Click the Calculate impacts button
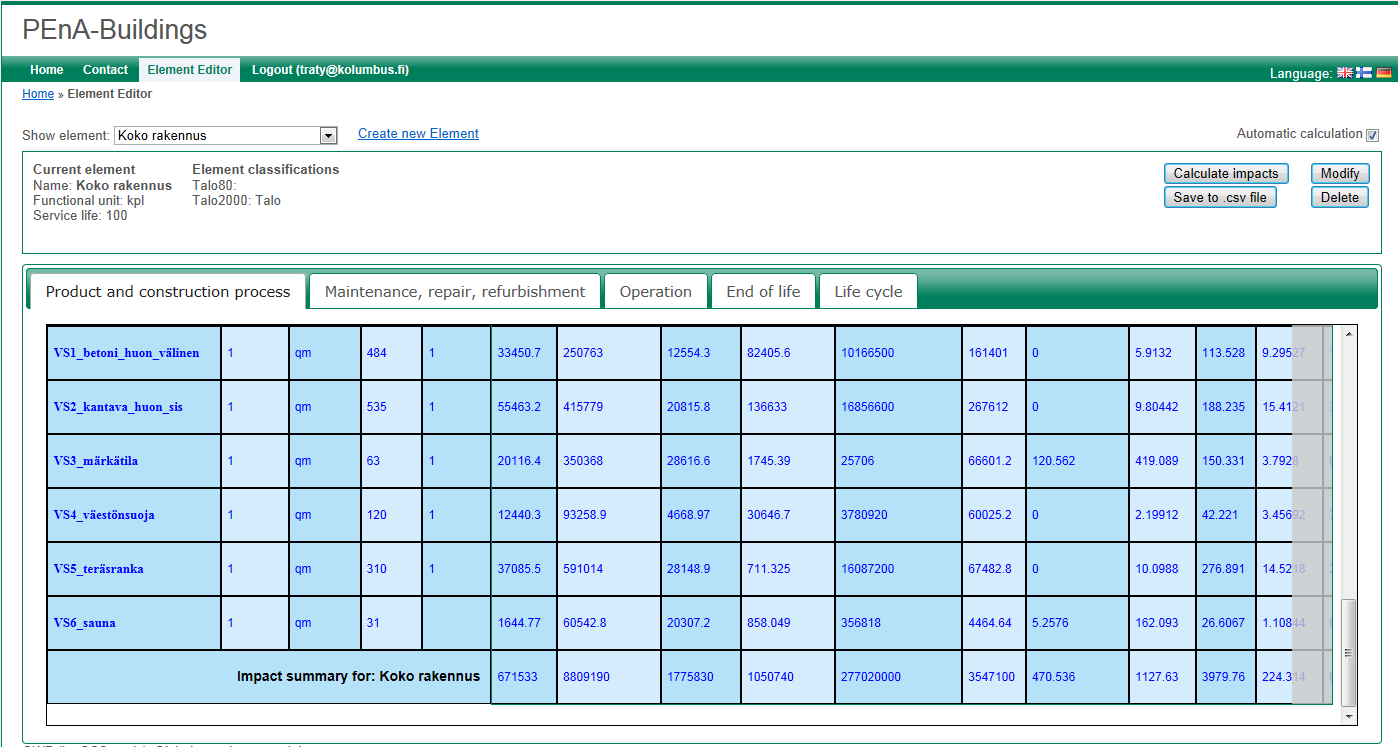The image size is (1398, 747). [1226, 174]
